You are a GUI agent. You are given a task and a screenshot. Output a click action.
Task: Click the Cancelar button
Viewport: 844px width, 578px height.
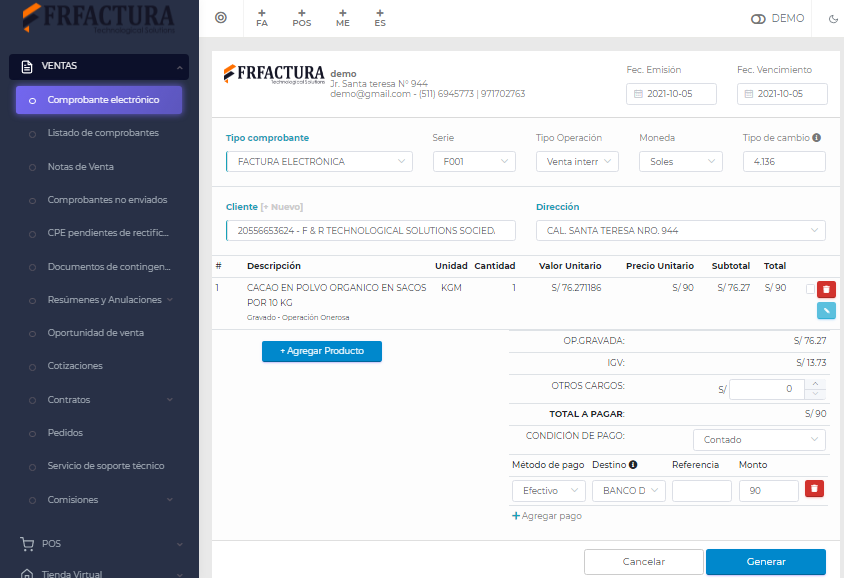[x=644, y=562]
